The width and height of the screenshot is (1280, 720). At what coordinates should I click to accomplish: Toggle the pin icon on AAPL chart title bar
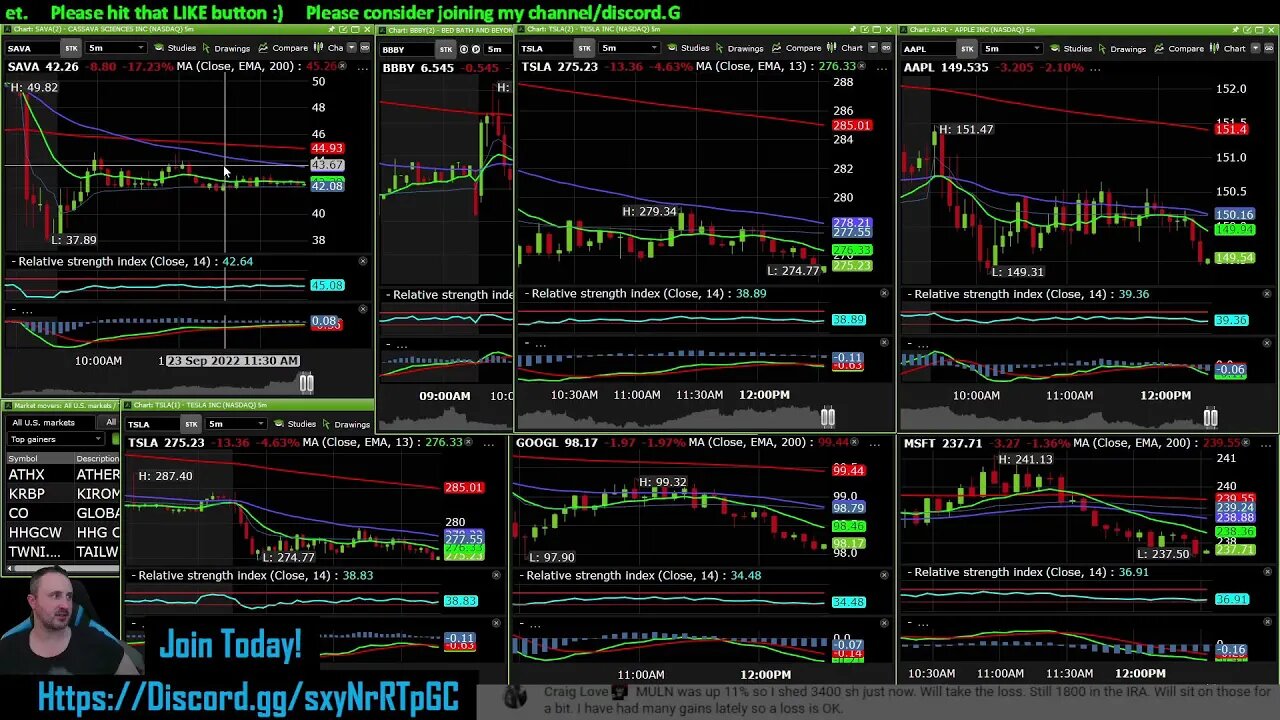[1236, 30]
